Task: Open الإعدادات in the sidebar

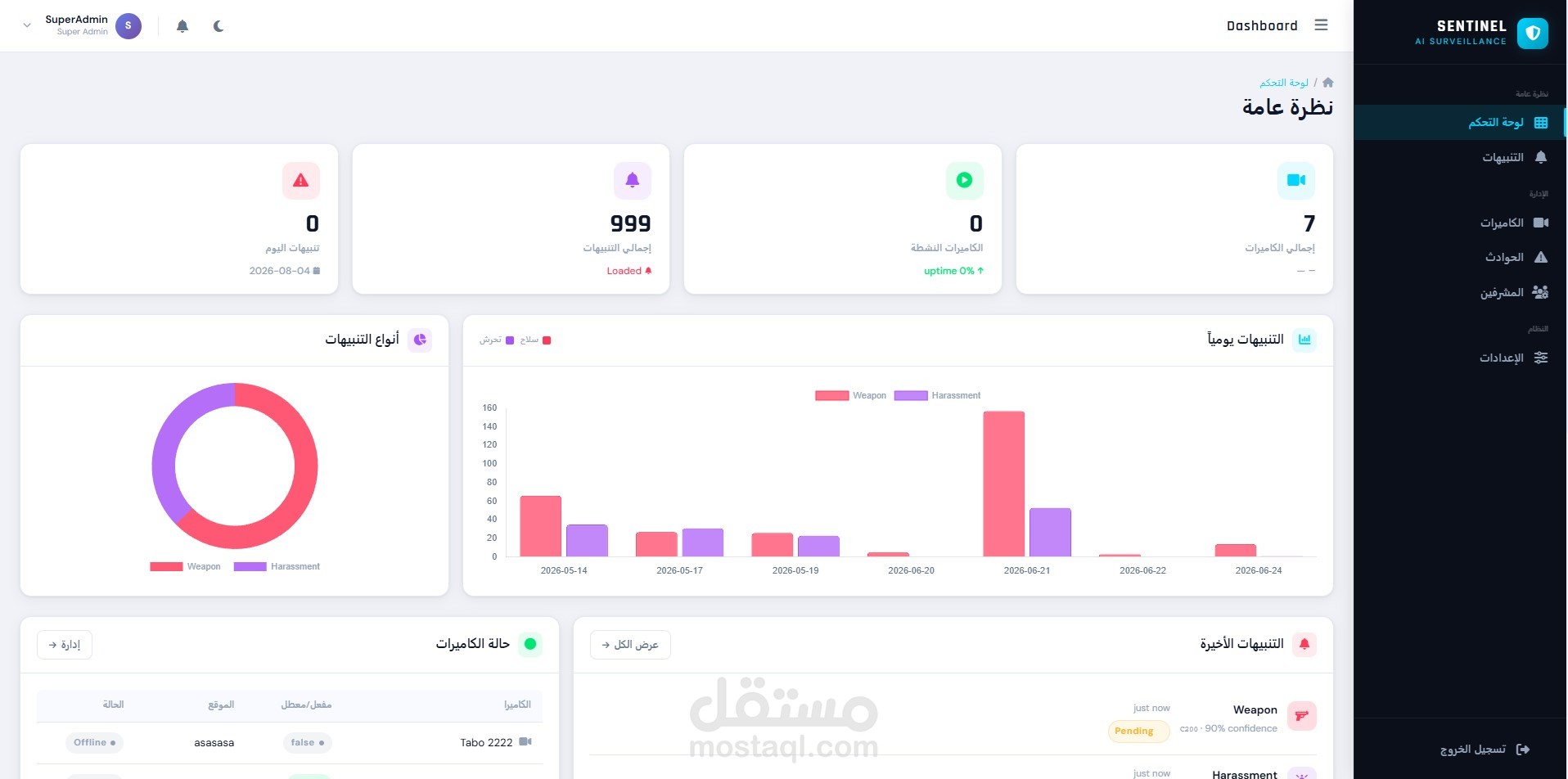Action: pos(1460,358)
